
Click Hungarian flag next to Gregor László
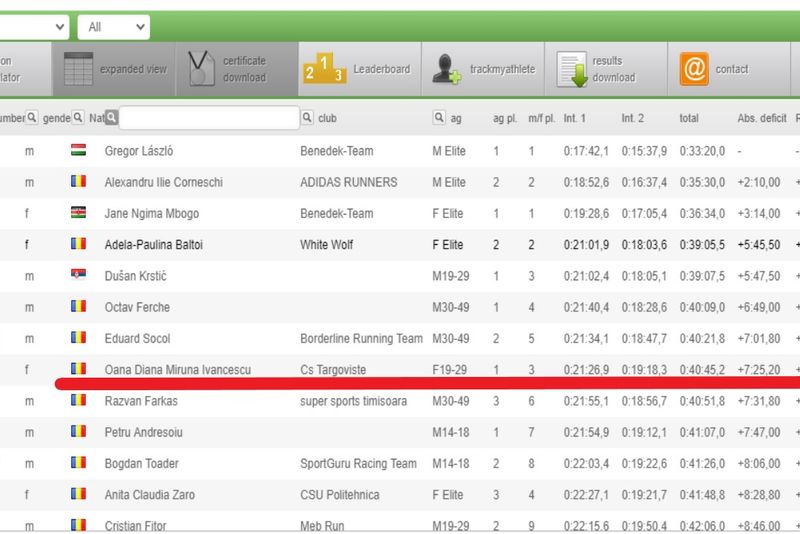pyautogui.click(x=78, y=151)
